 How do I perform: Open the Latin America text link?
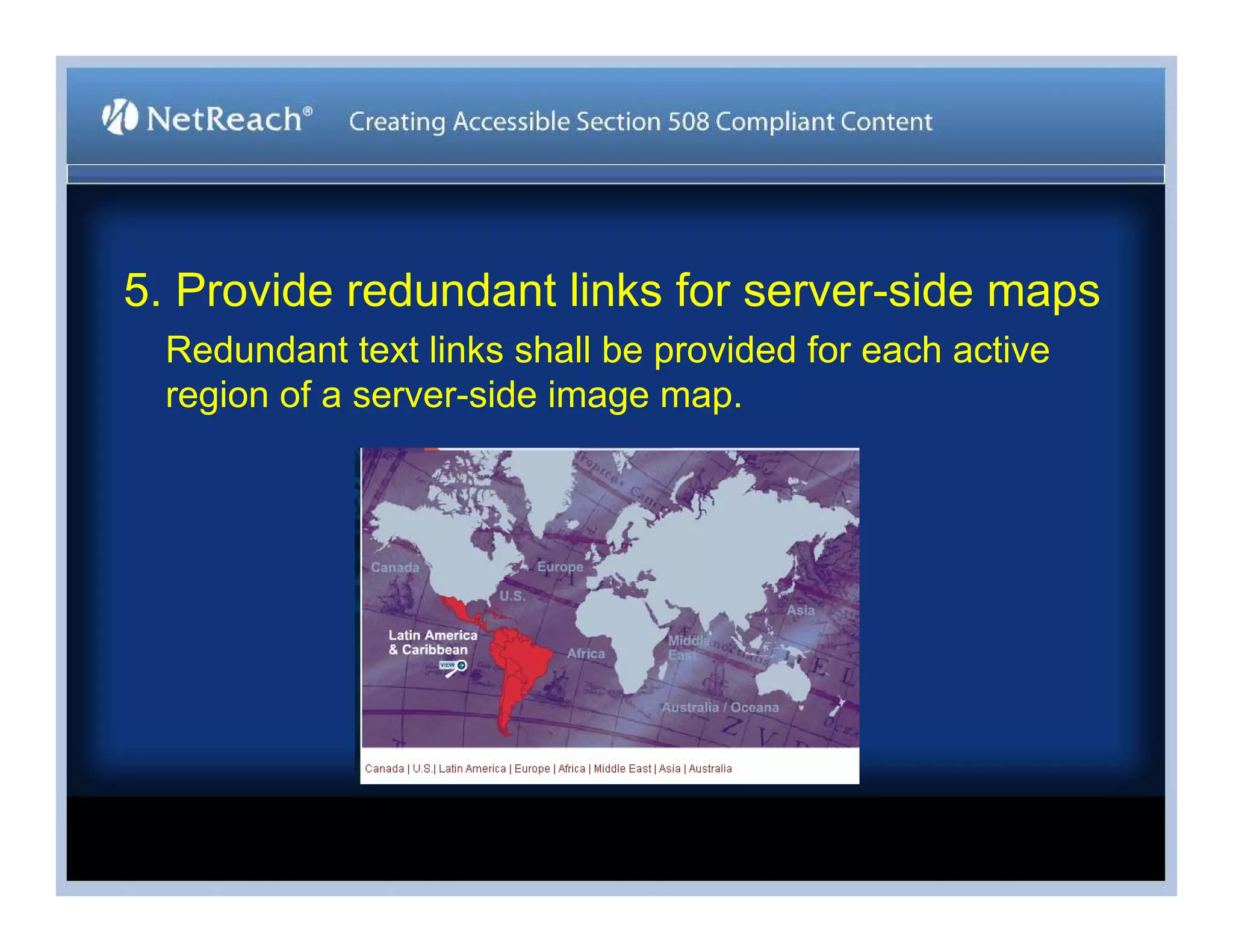(x=472, y=768)
